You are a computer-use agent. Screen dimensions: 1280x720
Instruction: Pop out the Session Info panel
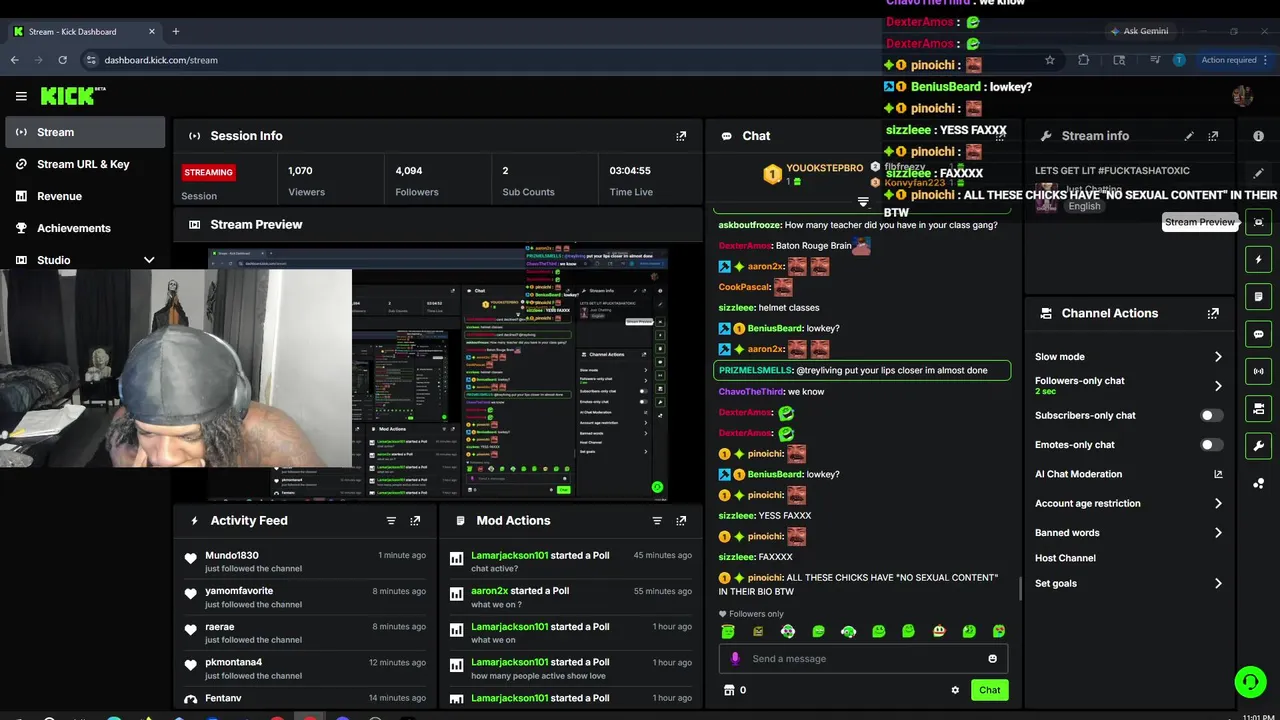681,136
